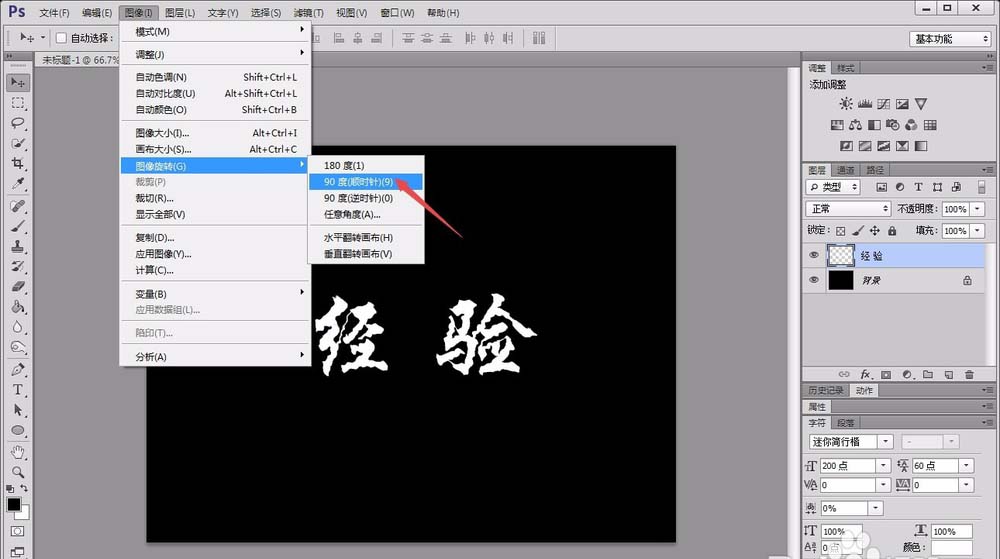This screenshot has width=1000, height=559.
Task: Toggle type layer filter T icon
Action: pyautogui.click(x=918, y=187)
